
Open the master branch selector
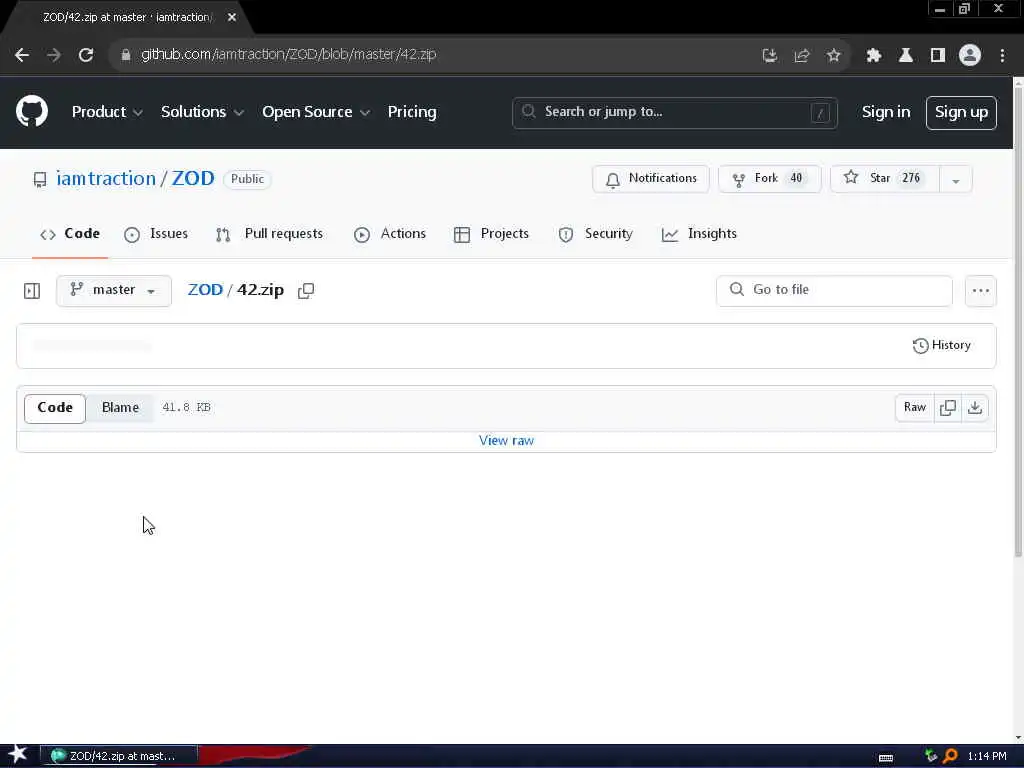114,290
